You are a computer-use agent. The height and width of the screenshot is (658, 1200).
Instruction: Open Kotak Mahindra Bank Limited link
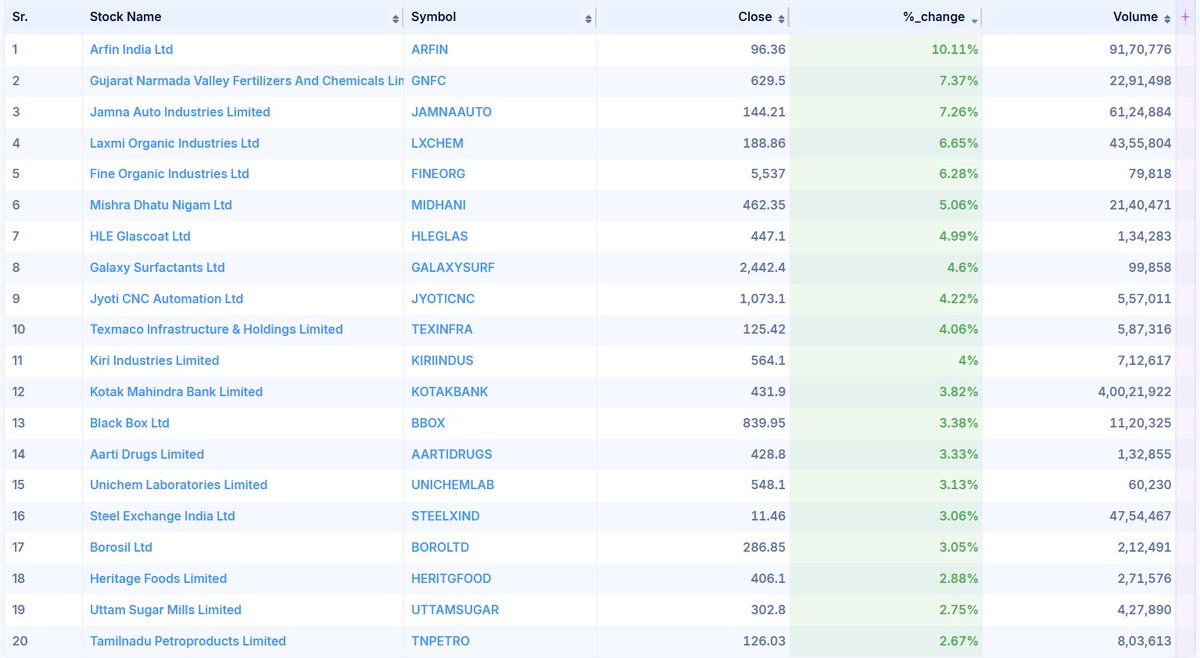pyautogui.click(x=176, y=392)
